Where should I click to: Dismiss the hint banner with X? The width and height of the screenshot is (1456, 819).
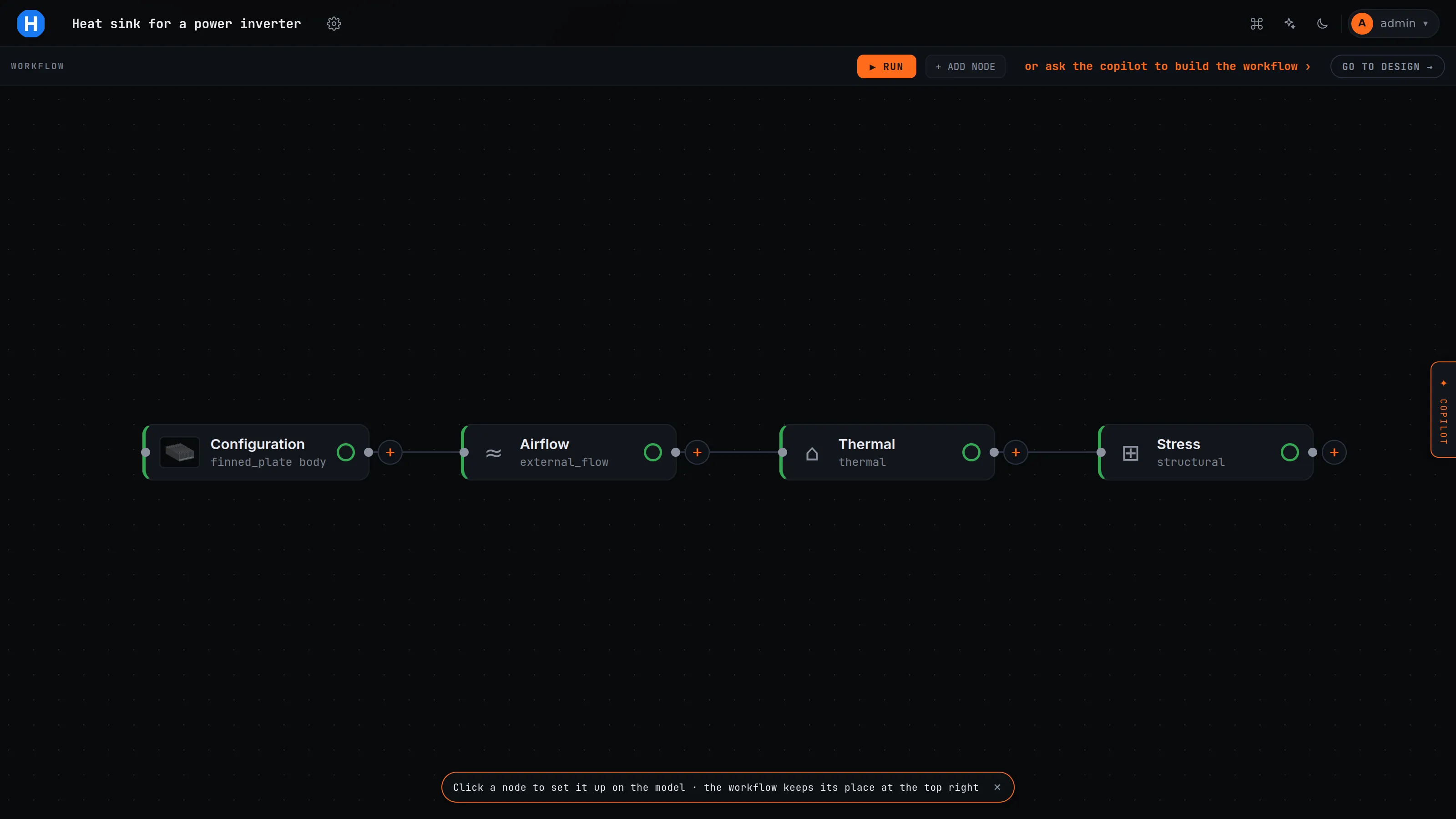point(998,787)
